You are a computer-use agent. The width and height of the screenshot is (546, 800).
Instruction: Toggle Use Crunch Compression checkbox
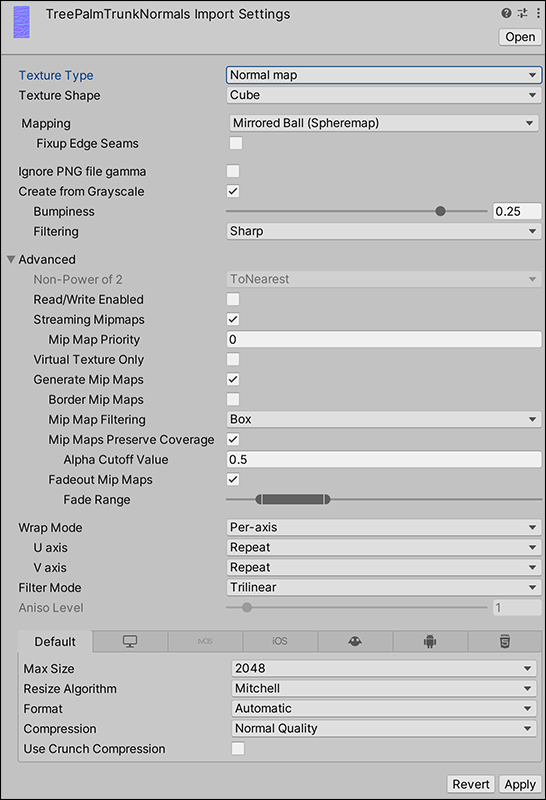click(238, 748)
